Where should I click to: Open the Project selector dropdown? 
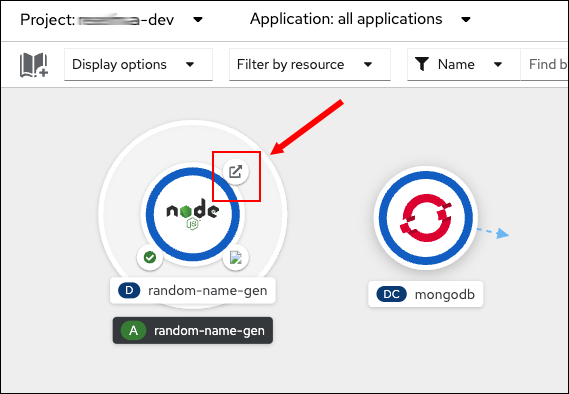tap(111, 19)
